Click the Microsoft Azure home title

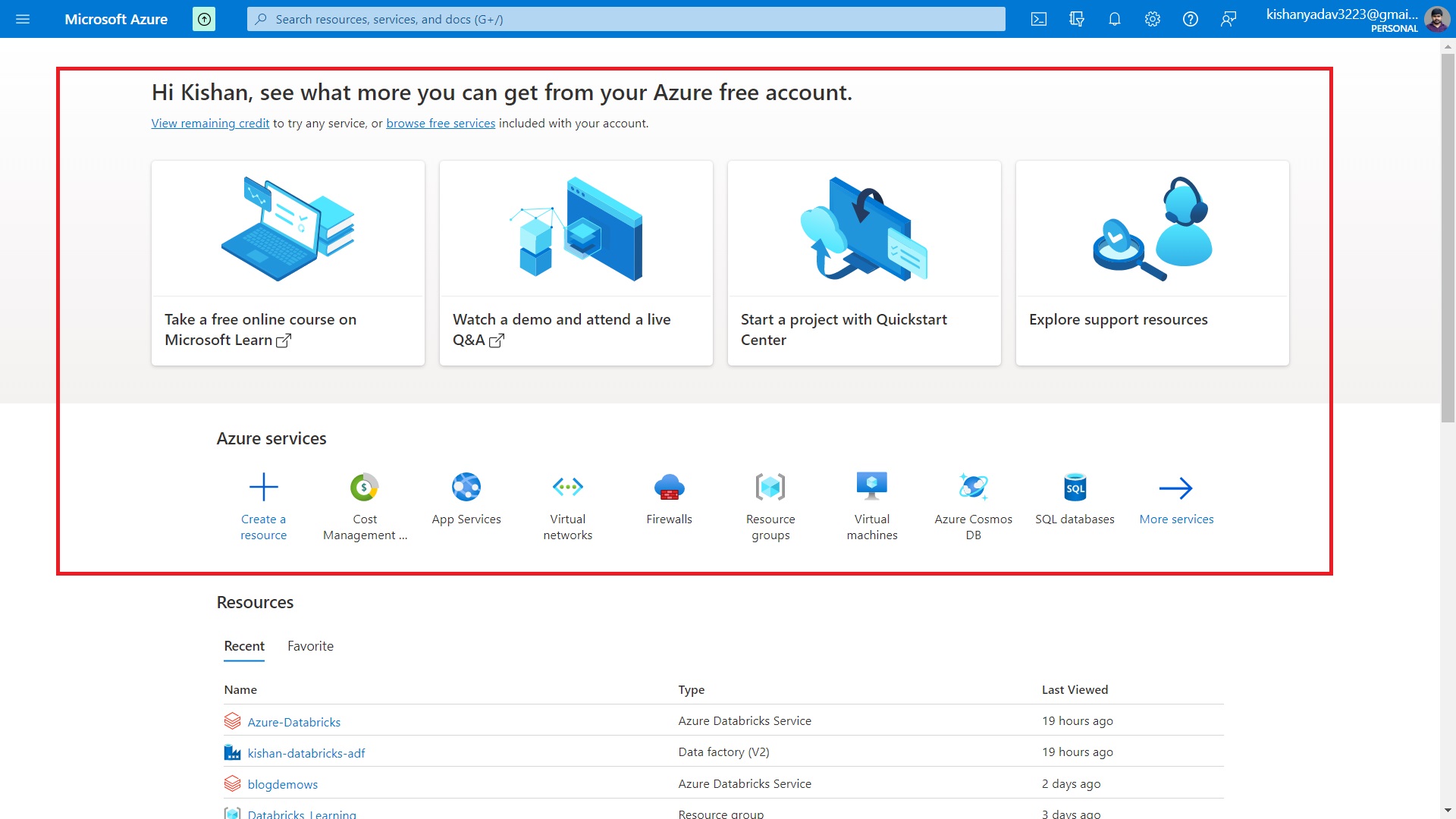pos(116,19)
